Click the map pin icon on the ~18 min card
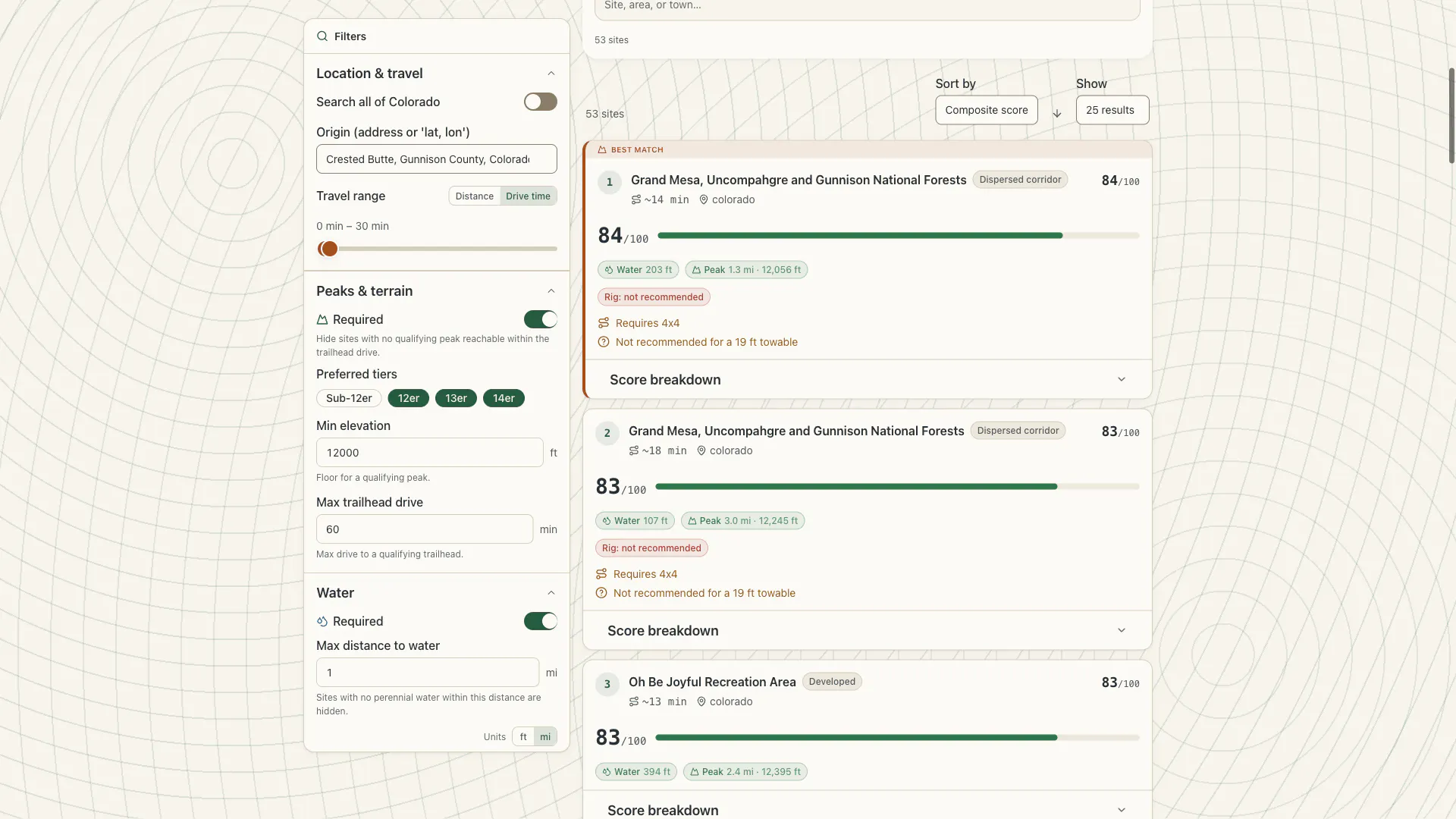 click(701, 451)
